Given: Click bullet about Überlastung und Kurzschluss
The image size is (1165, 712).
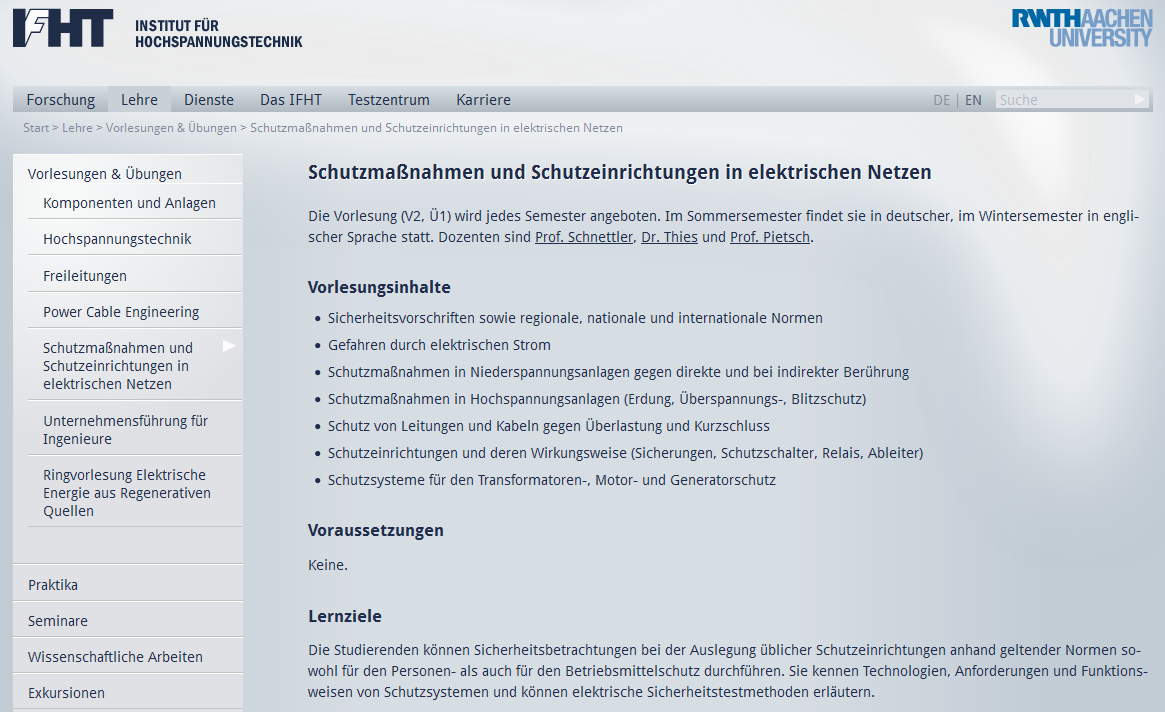Looking at the screenshot, I should pos(548,426).
